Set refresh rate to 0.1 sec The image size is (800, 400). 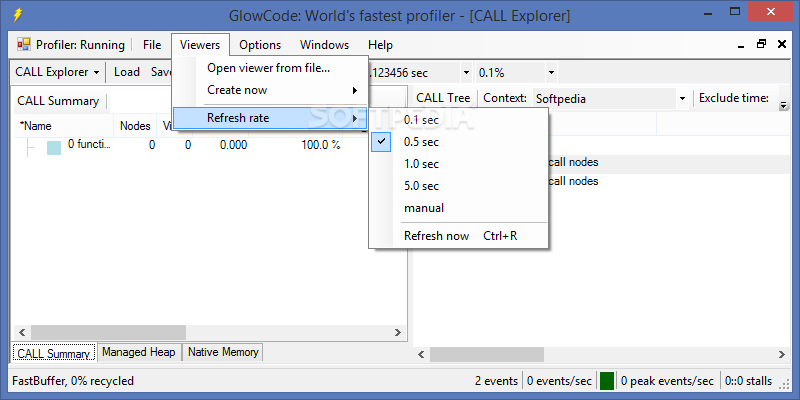click(458, 120)
